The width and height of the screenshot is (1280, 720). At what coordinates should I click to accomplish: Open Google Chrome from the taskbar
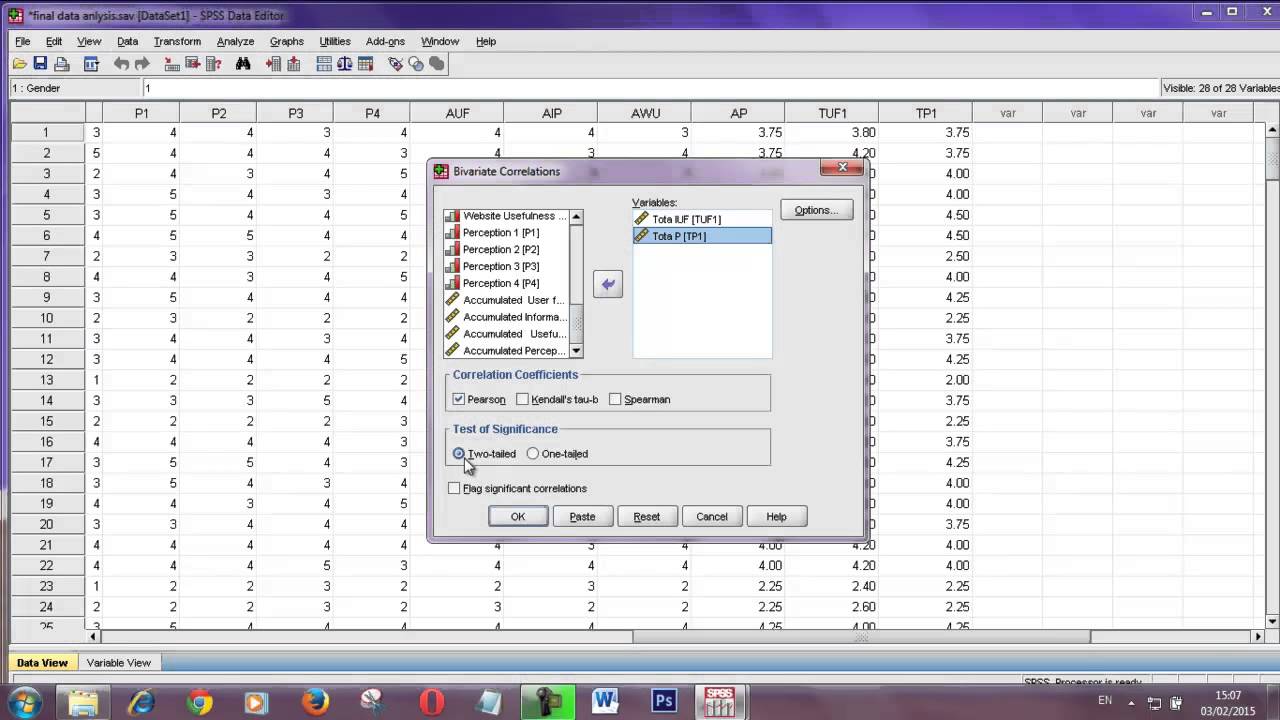199,701
